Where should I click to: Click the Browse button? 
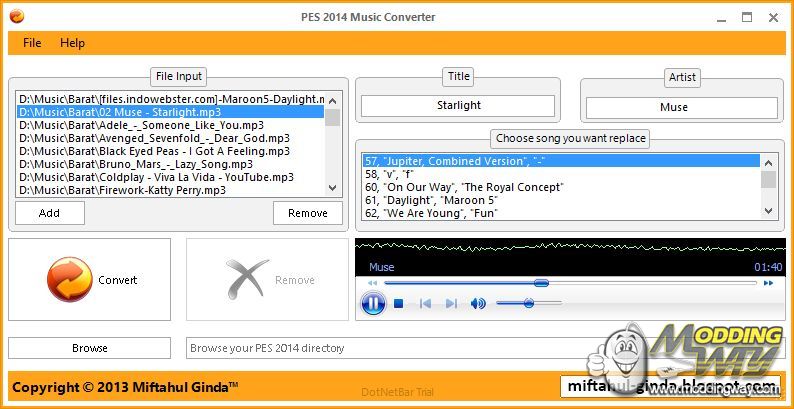89,348
